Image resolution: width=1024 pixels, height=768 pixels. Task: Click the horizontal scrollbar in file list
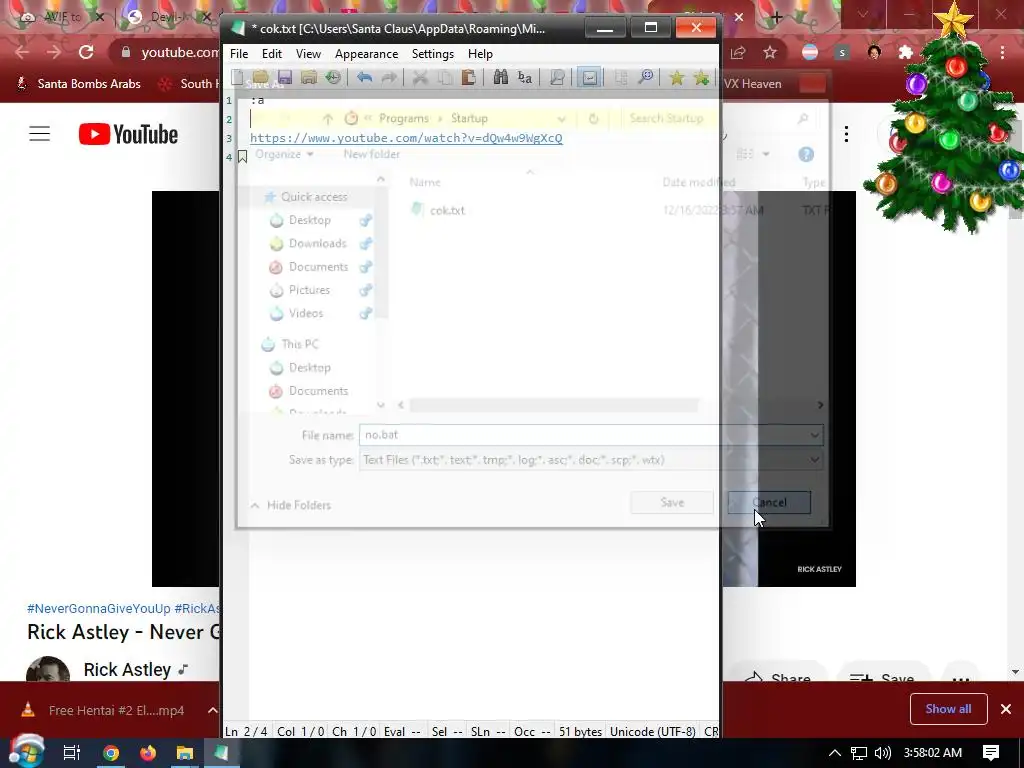tap(554, 405)
